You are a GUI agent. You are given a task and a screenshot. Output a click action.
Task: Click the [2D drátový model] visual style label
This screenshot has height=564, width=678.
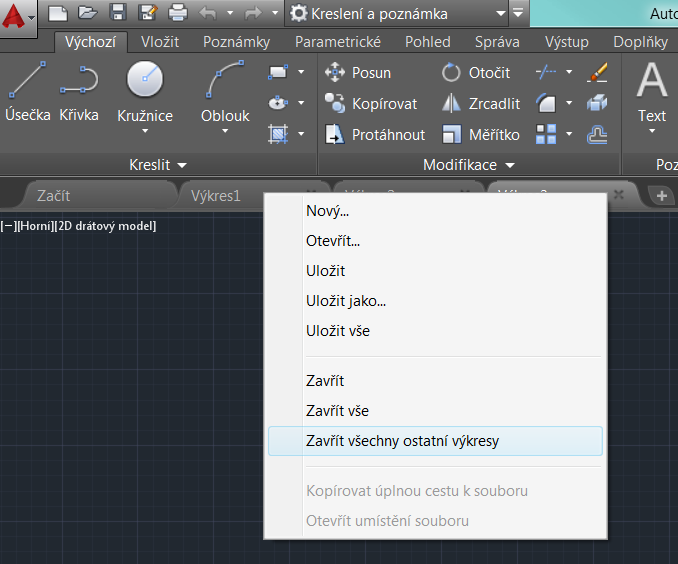pyautogui.click(x=106, y=226)
